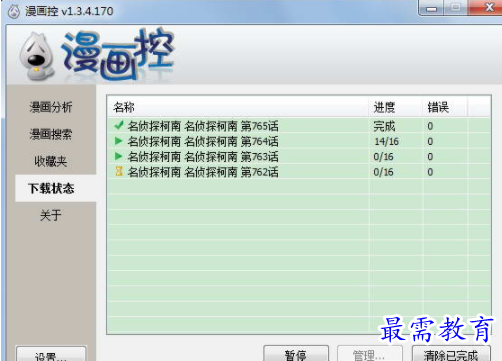The image size is (502, 361).
Task: Click the error count 0 of 第763话
Action: click(x=430, y=157)
